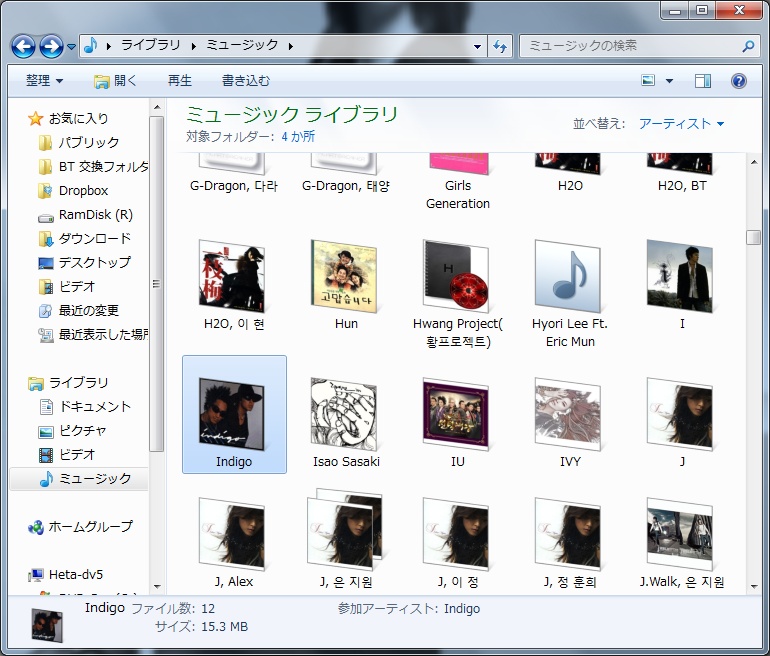Viewport: 770px width, 656px height.
Task: Click the Indigo thumbnail in details pane
Action: (47, 625)
